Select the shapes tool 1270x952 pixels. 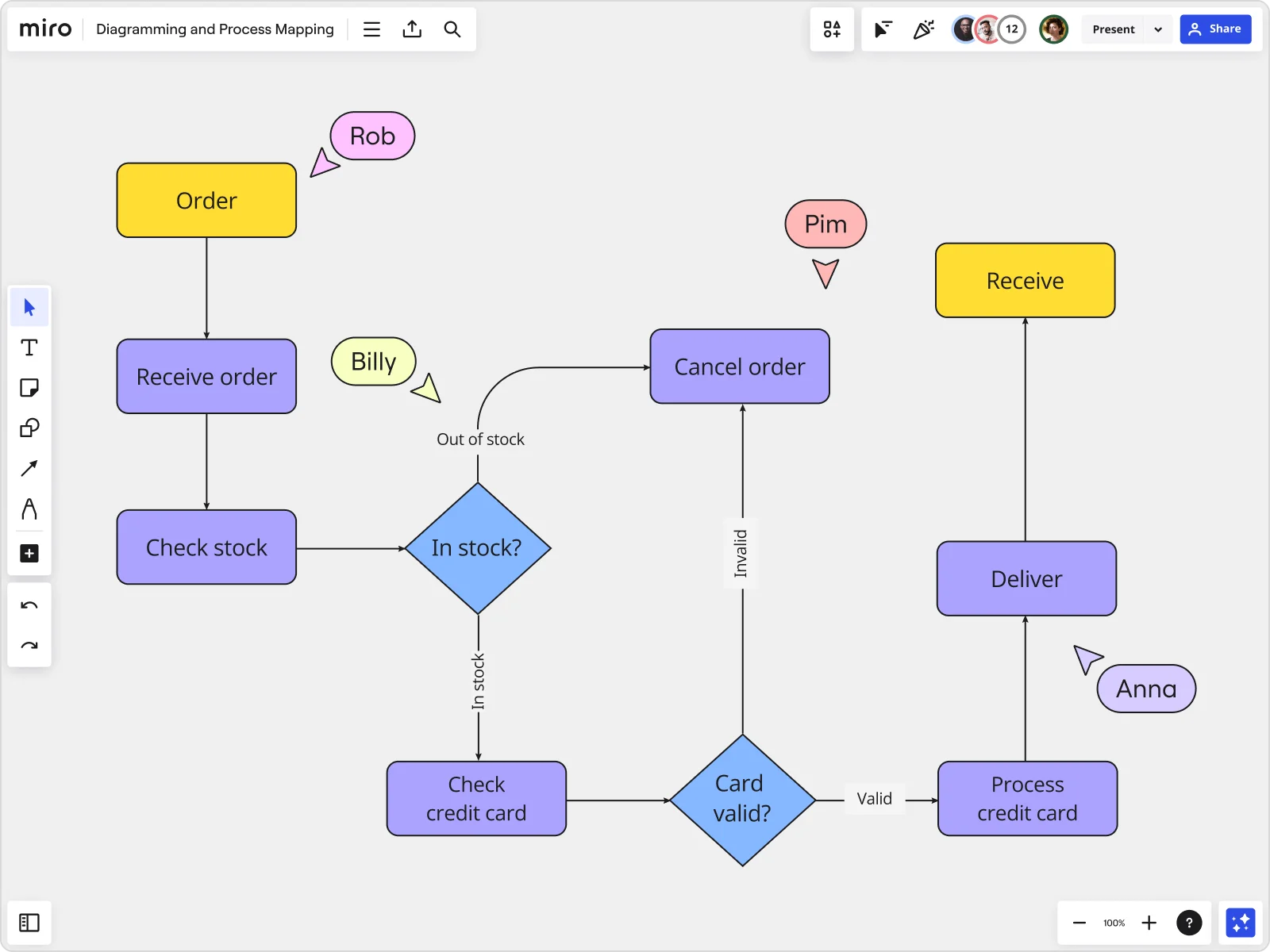29,428
